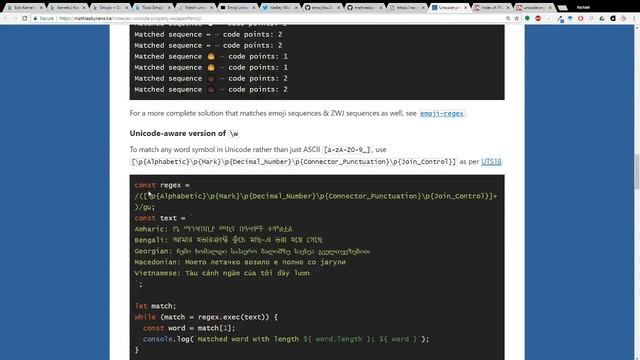Click the 'Georgian:' text line
Image resolution: width=640 pixels, height=360 pixels.
click(252, 251)
